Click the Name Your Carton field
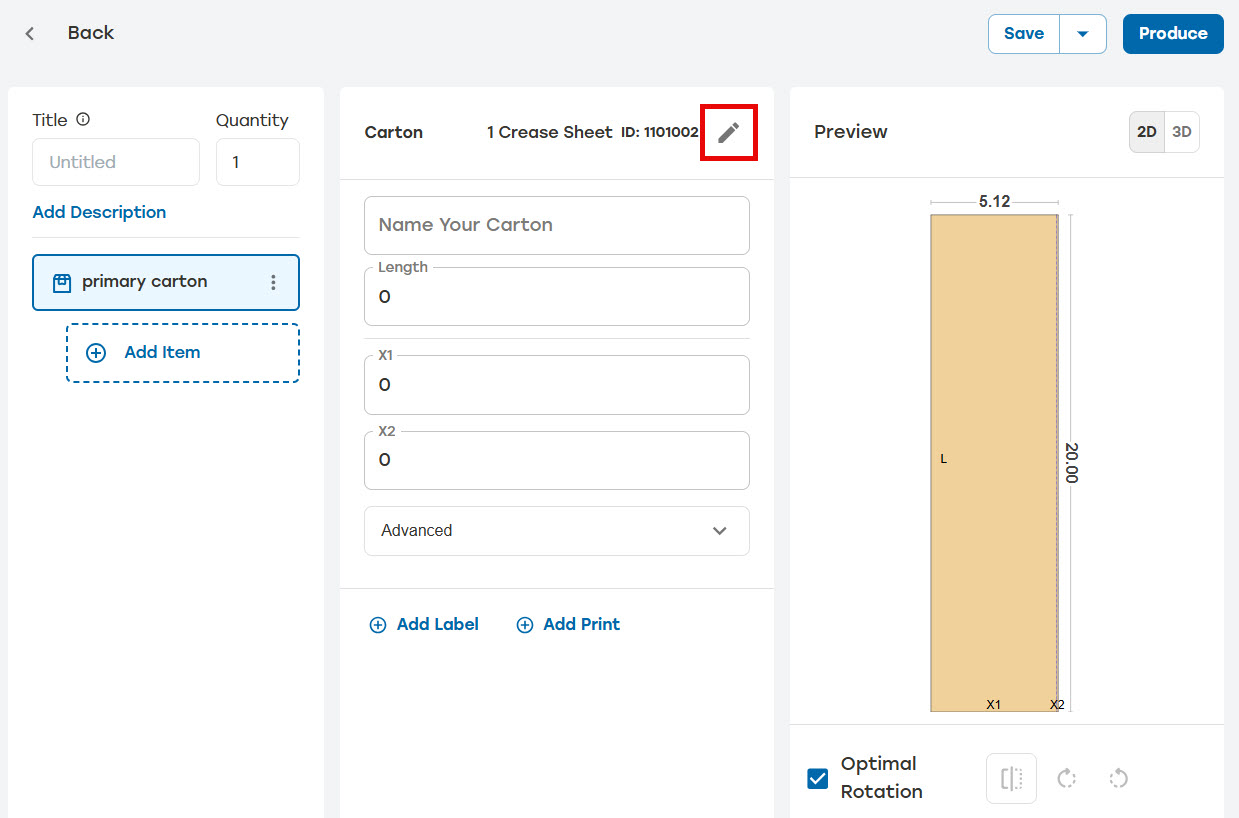1239x818 pixels. (557, 225)
